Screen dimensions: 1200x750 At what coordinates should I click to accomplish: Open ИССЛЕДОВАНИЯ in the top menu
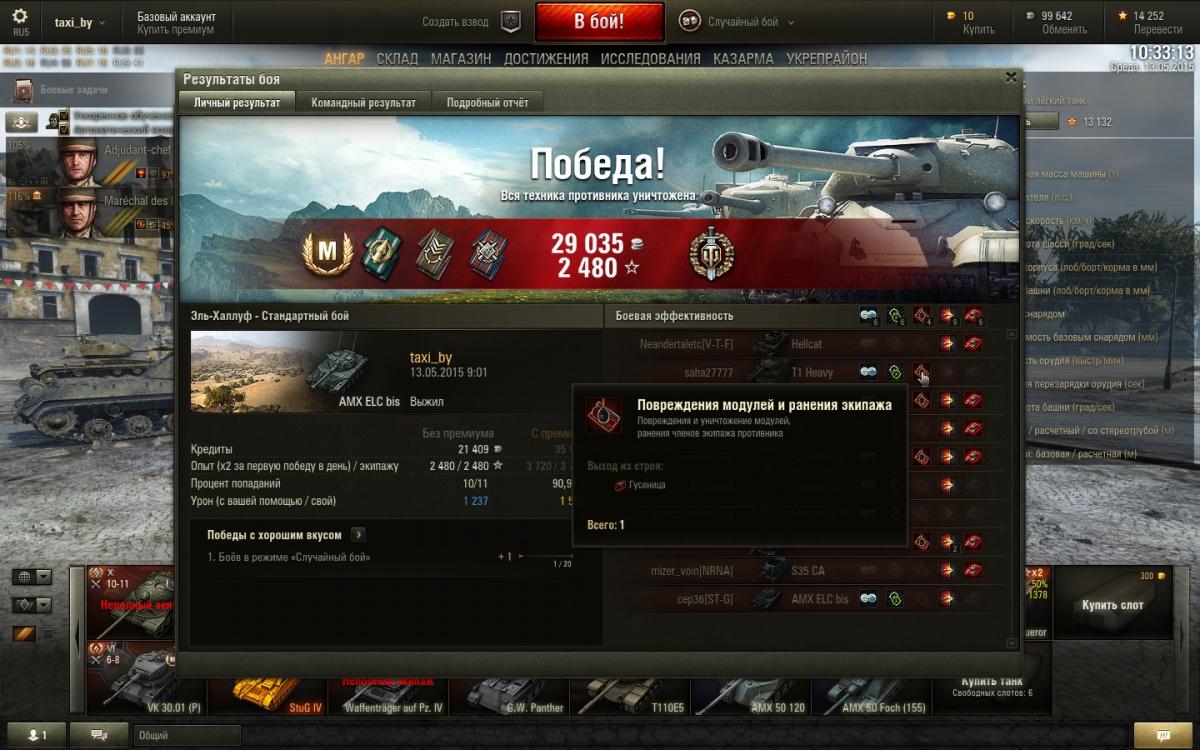click(651, 59)
